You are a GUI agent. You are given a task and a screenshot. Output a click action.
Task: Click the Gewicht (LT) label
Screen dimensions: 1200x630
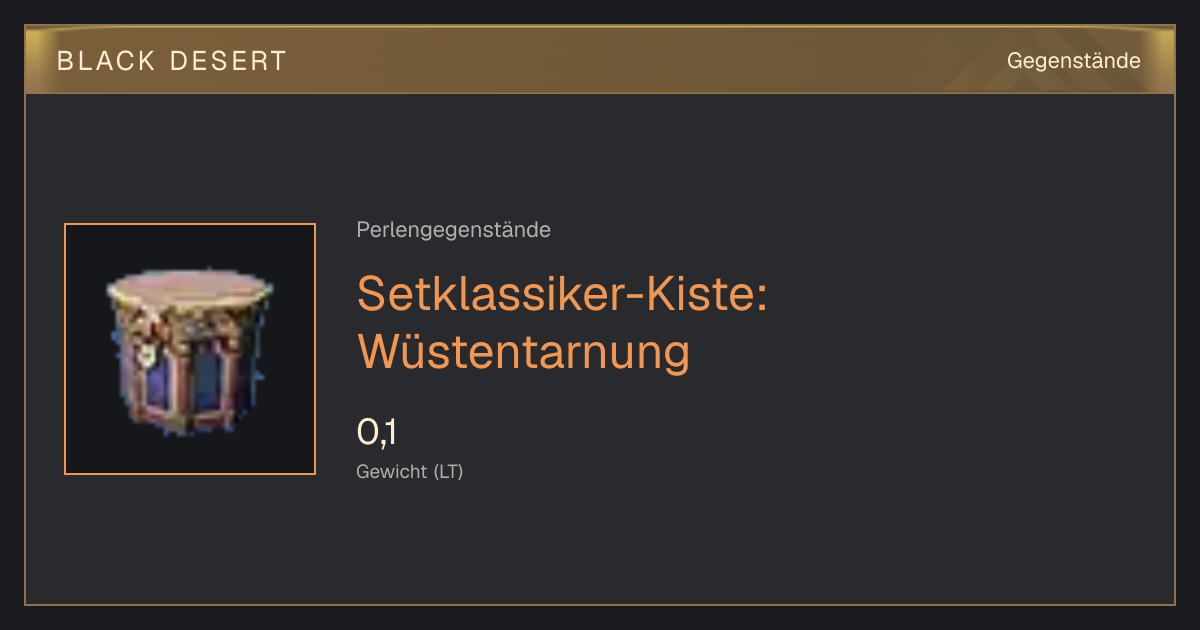point(409,472)
